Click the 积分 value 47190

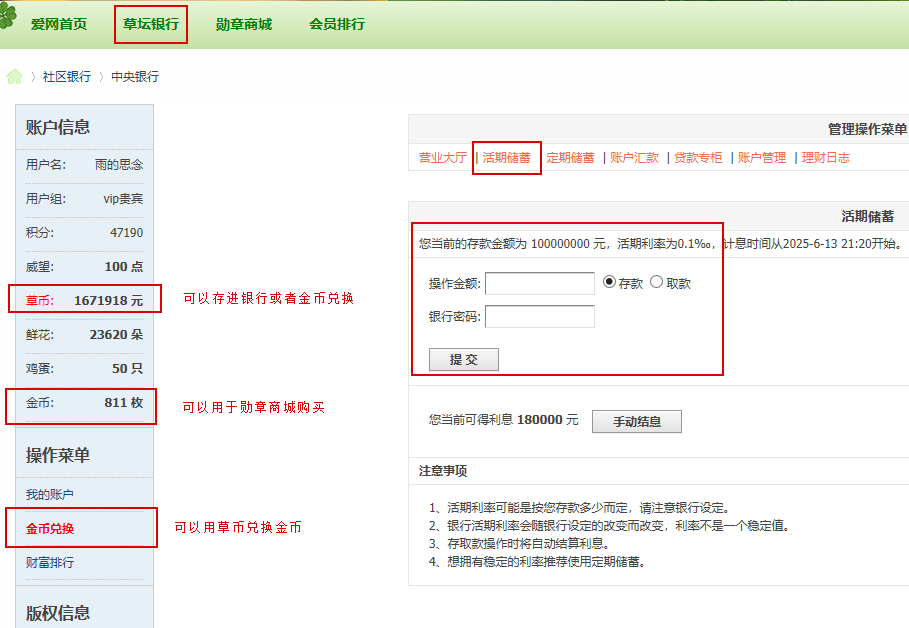[x=126, y=233]
